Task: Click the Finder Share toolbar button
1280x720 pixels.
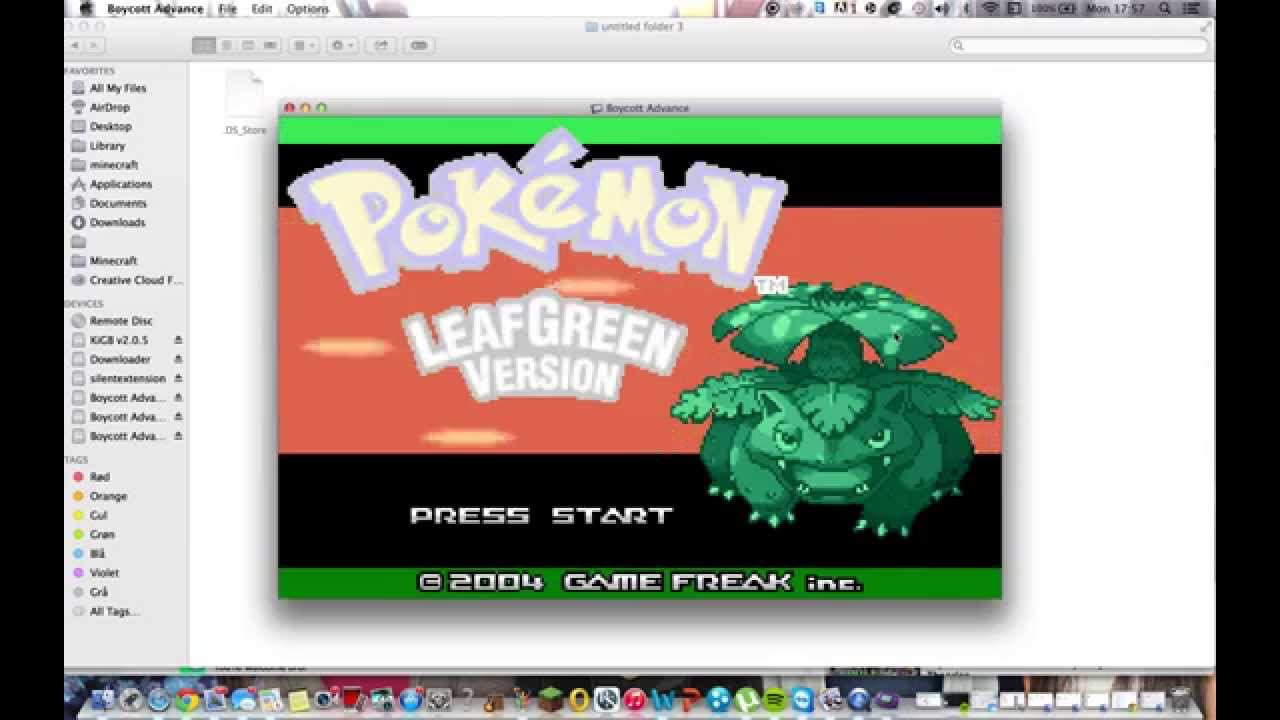Action: [x=380, y=45]
